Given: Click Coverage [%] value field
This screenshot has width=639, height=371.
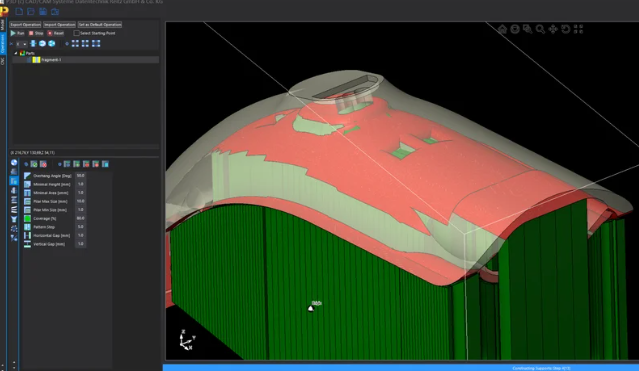Looking at the screenshot, I should click(81, 219).
